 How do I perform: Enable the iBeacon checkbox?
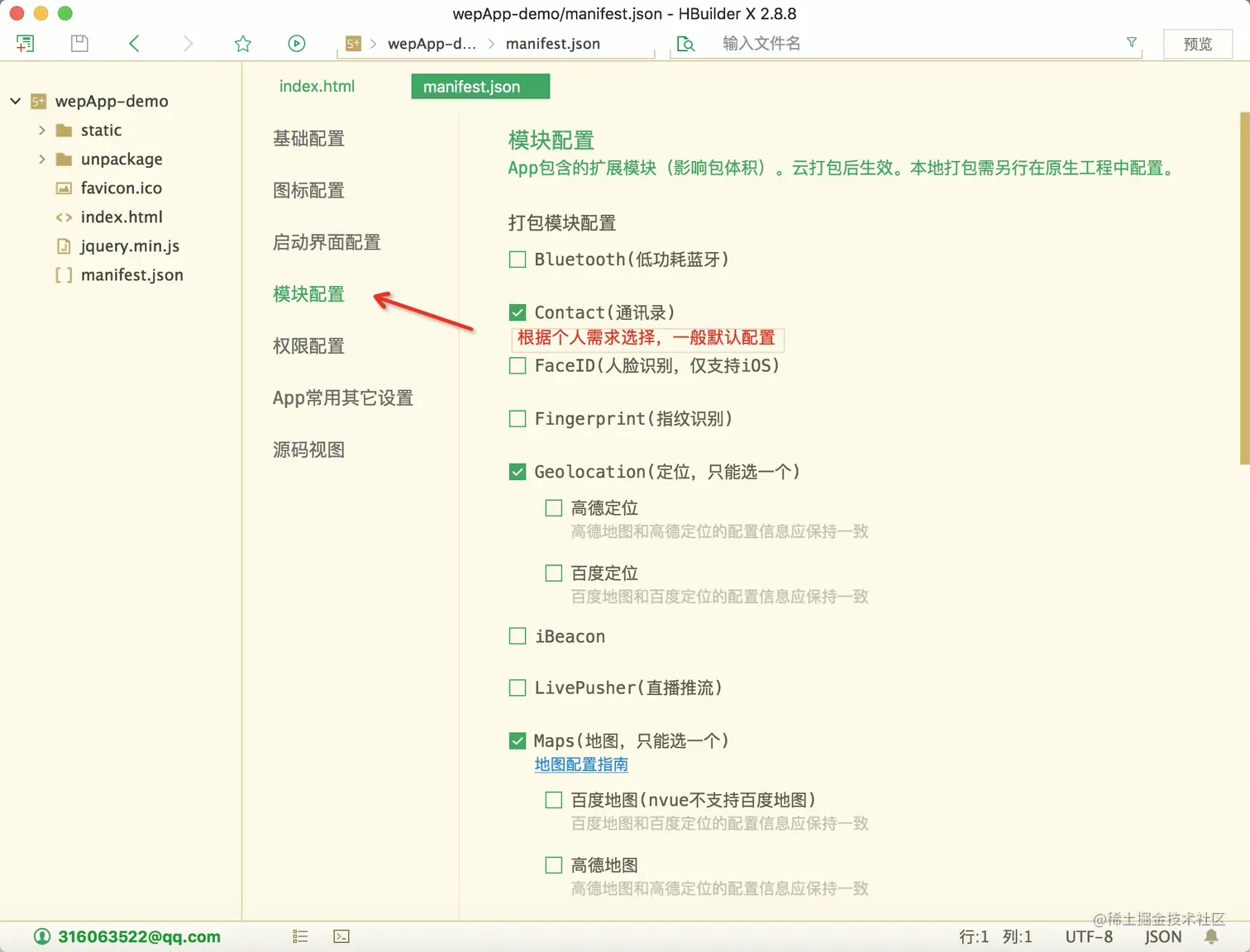click(x=518, y=636)
